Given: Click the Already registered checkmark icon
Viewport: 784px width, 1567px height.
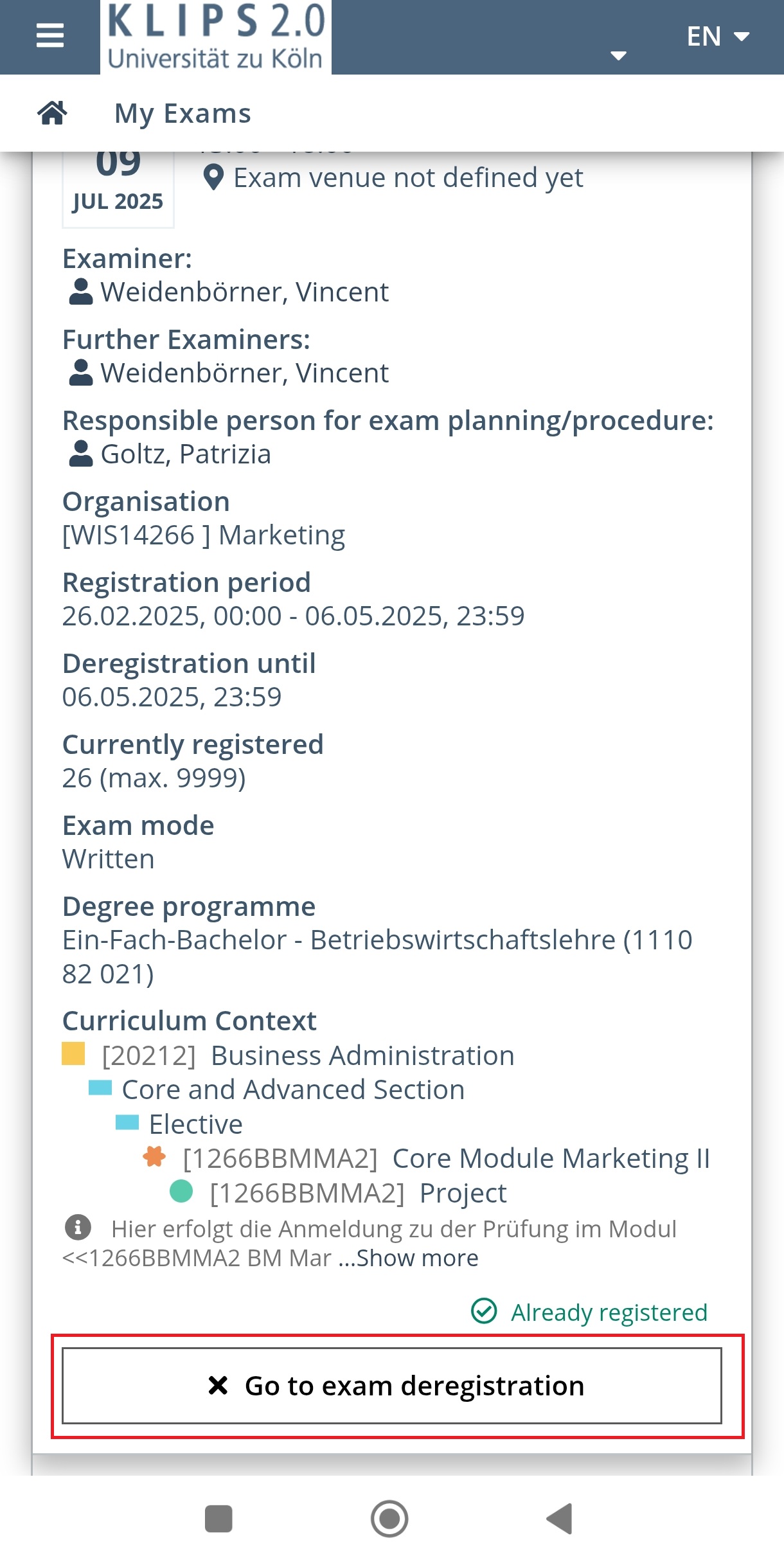Looking at the screenshot, I should coord(484,1311).
